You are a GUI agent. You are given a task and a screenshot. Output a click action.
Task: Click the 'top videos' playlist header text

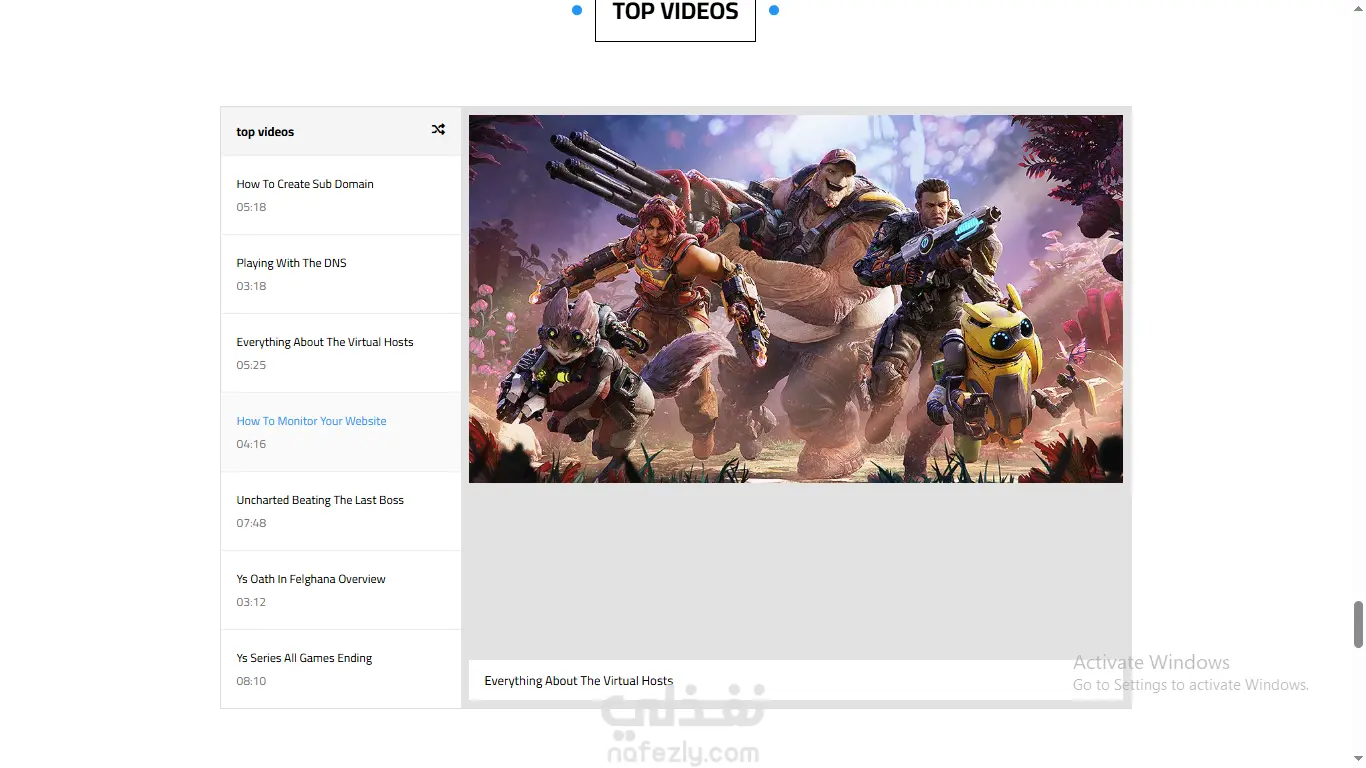[265, 132]
